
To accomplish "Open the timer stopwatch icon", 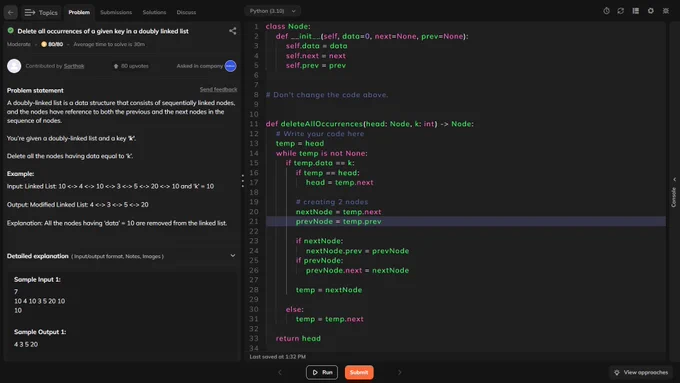I will point(606,11).
